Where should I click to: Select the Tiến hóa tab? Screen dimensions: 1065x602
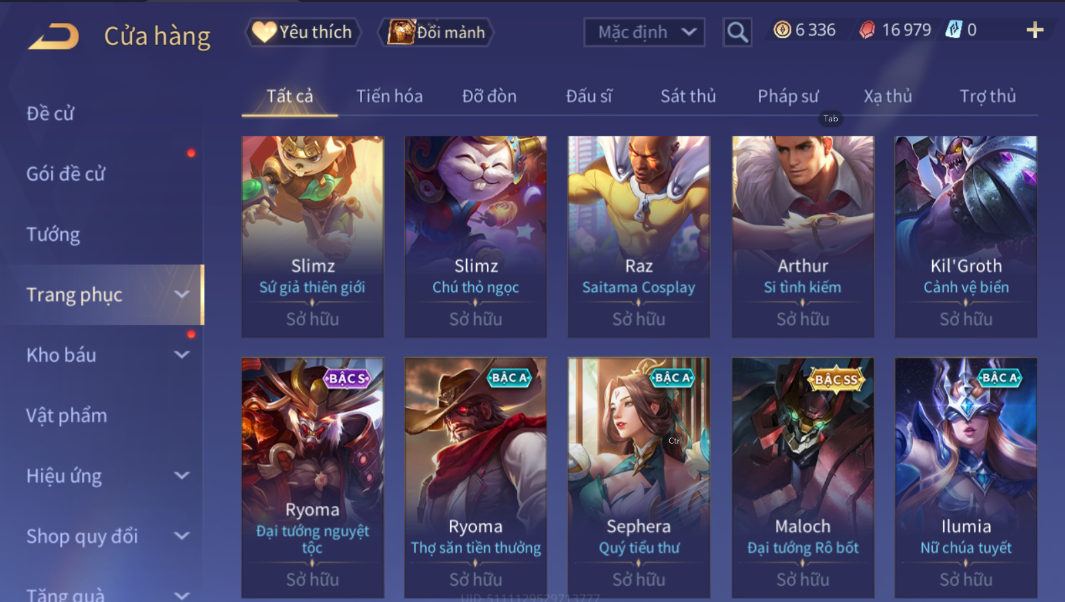click(389, 96)
